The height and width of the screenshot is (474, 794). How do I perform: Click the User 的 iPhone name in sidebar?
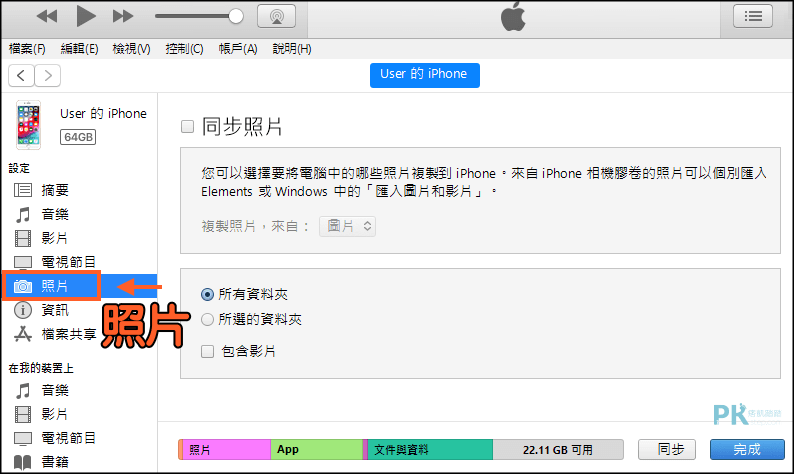coord(103,113)
